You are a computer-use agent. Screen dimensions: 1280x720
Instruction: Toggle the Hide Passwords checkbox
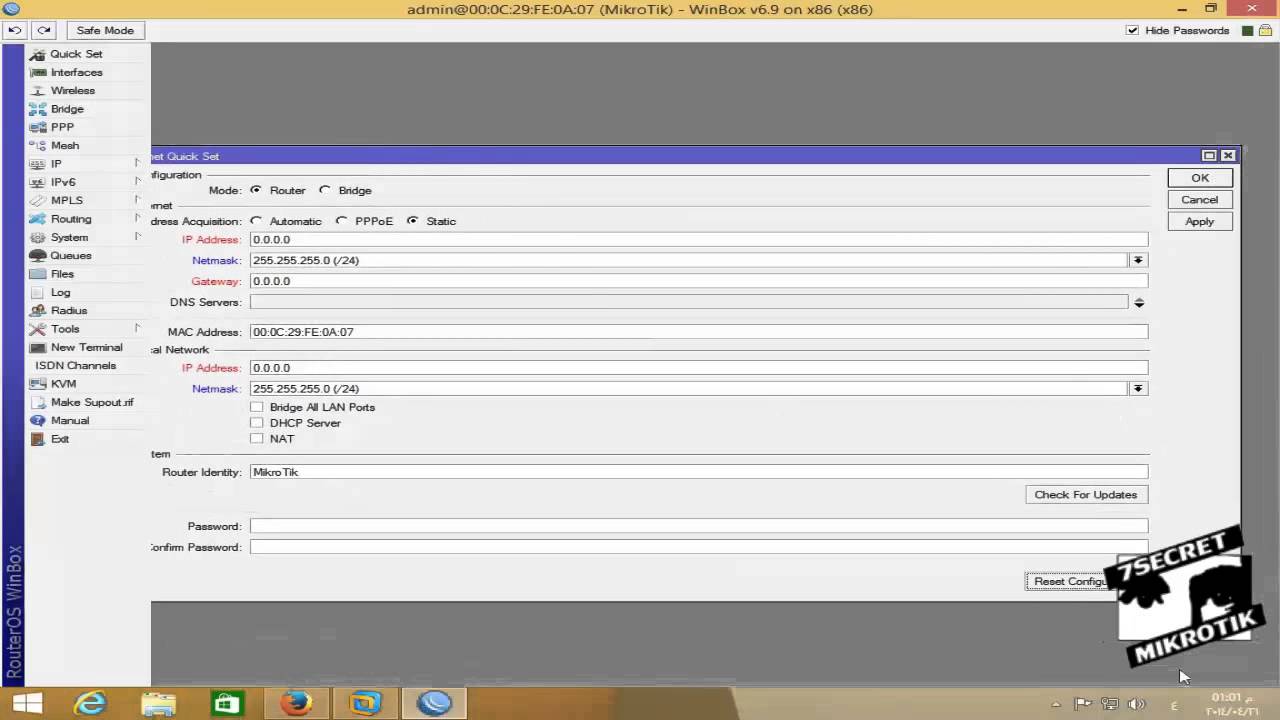[x=1132, y=30]
